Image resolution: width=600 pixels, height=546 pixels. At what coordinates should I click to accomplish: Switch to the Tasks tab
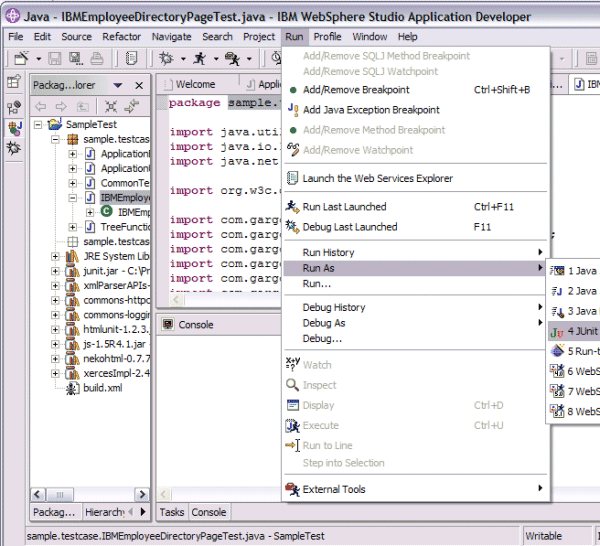click(172, 512)
